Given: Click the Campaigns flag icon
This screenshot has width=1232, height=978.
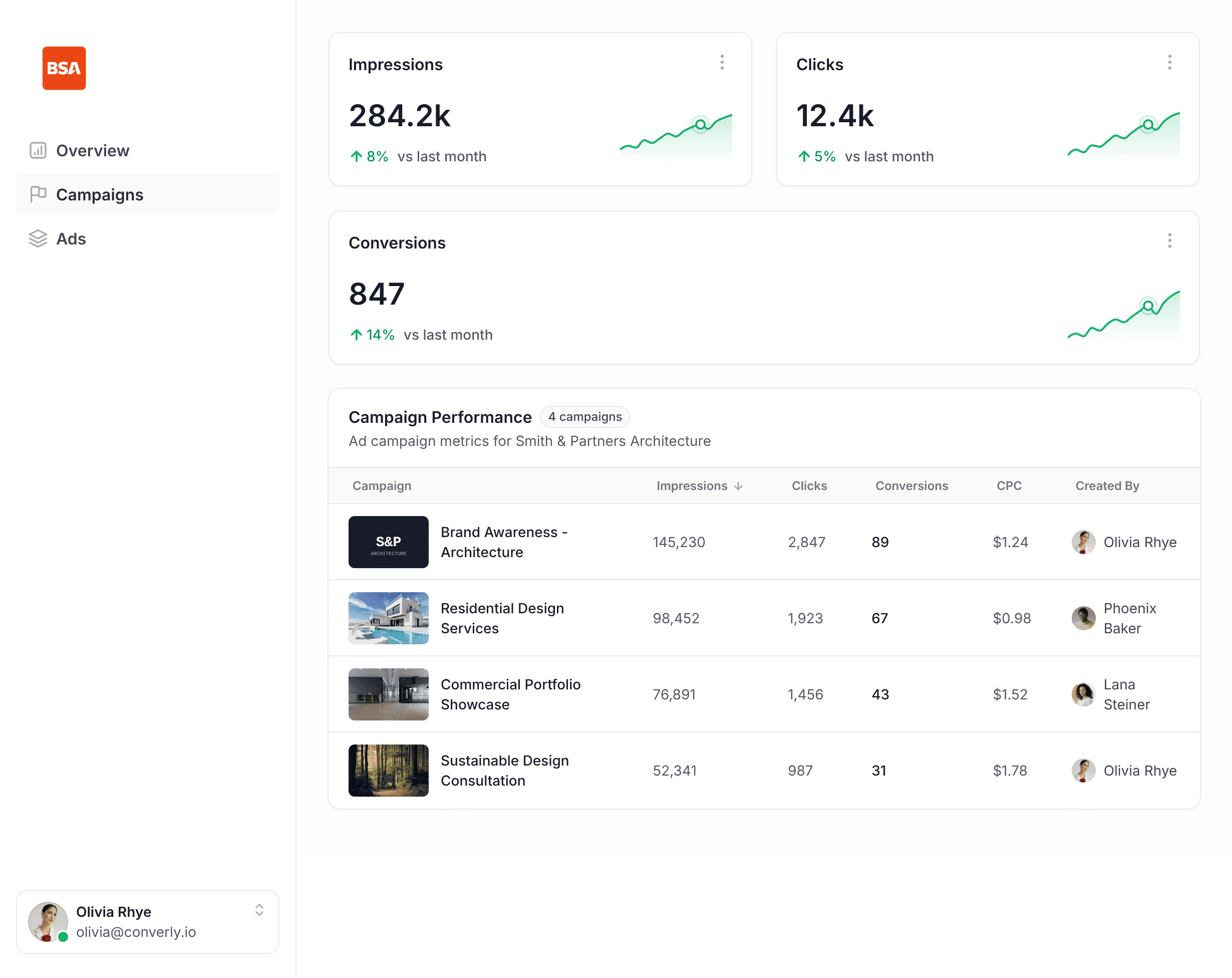Looking at the screenshot, I should point(38,194).
